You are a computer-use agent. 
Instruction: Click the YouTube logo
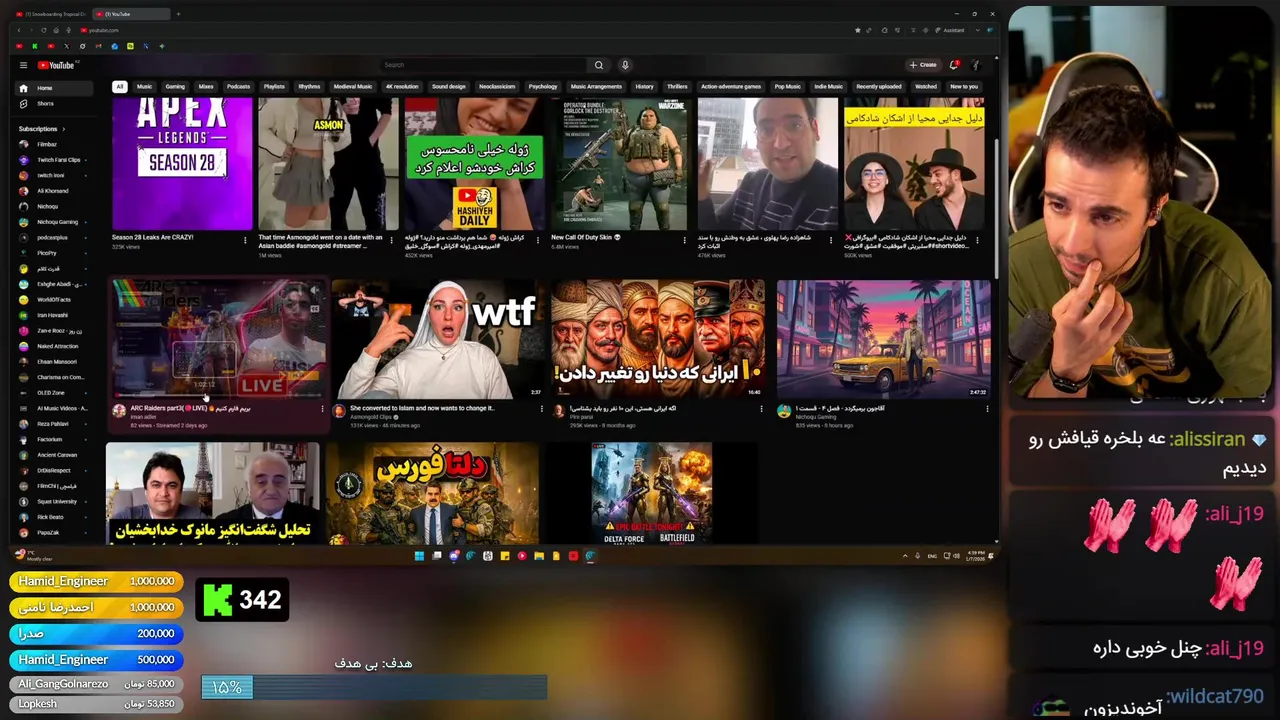pos(57,65)
